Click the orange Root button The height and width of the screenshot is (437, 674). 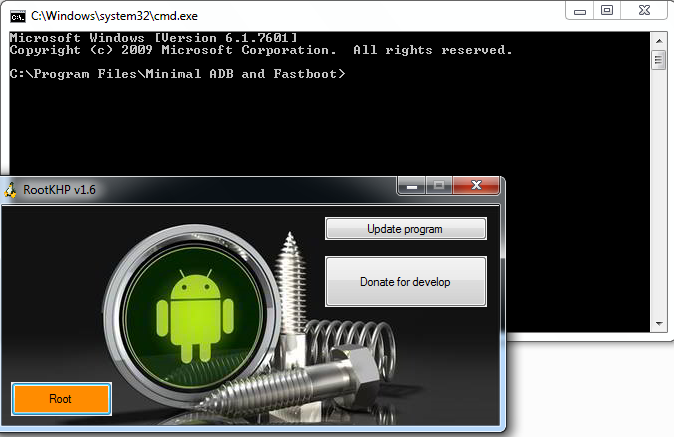pyautogui.click(x=61, y=399)
